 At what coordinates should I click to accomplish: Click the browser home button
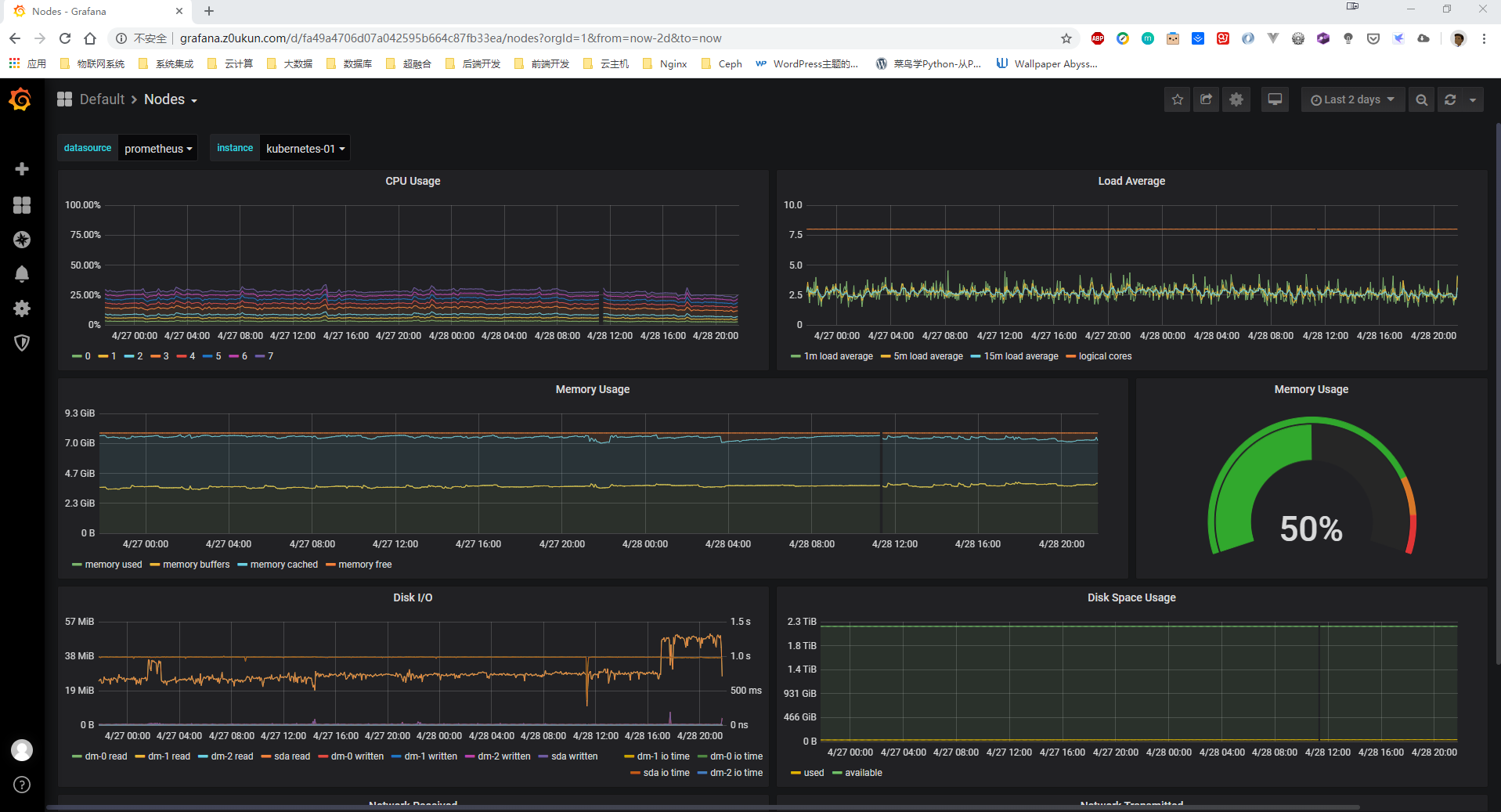click(90, 38)
